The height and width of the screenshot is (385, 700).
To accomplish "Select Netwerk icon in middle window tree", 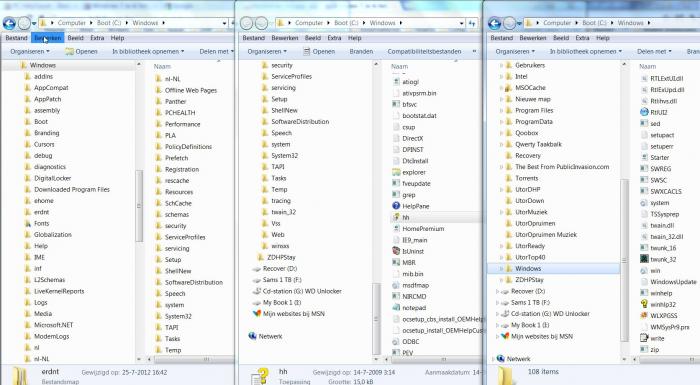I will click(x=253, y=336).
